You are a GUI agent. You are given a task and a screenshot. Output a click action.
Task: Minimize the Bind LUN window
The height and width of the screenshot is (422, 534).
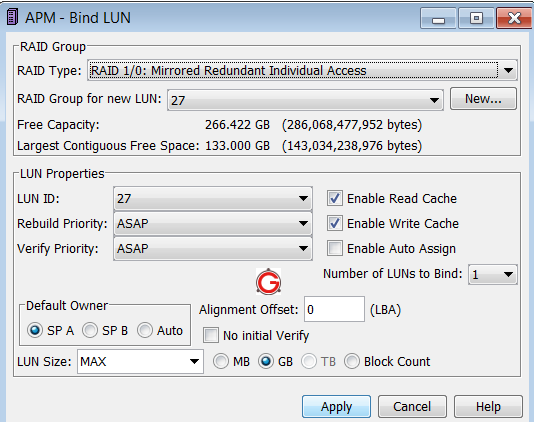(x=438, y=18)
